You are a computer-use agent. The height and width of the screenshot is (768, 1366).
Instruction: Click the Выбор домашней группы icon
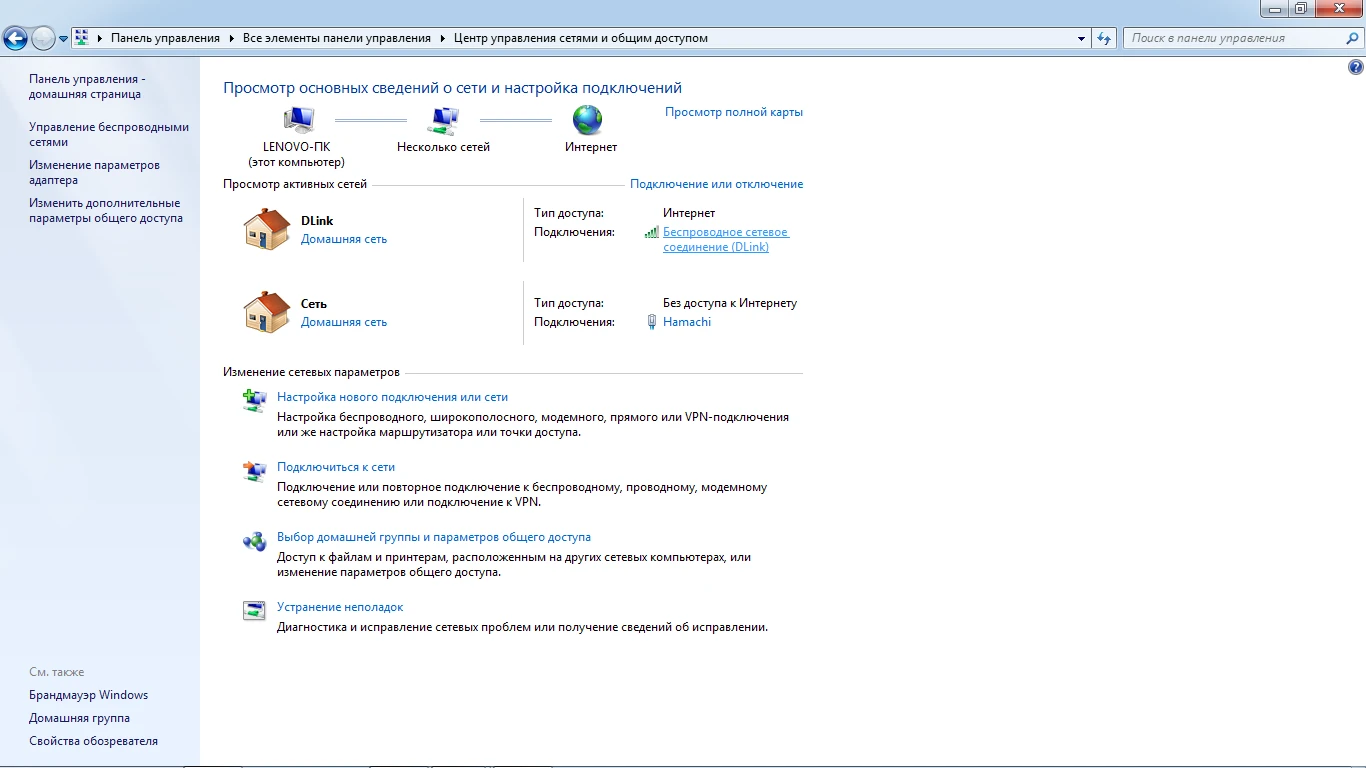point(253,541)
